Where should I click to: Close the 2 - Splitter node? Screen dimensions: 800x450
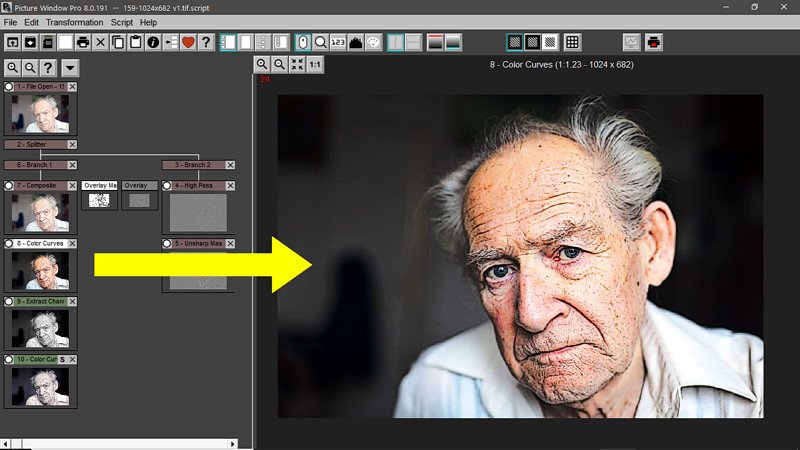pyautogui.click(x=72, y=145)
